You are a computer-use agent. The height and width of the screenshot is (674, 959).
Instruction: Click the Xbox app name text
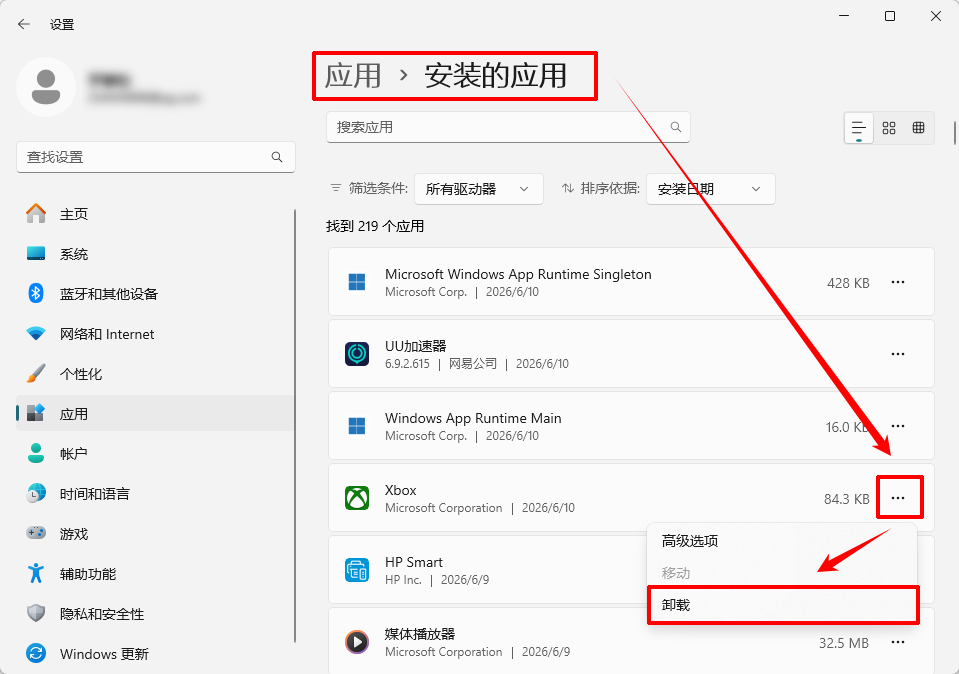[x=401, y=491]
